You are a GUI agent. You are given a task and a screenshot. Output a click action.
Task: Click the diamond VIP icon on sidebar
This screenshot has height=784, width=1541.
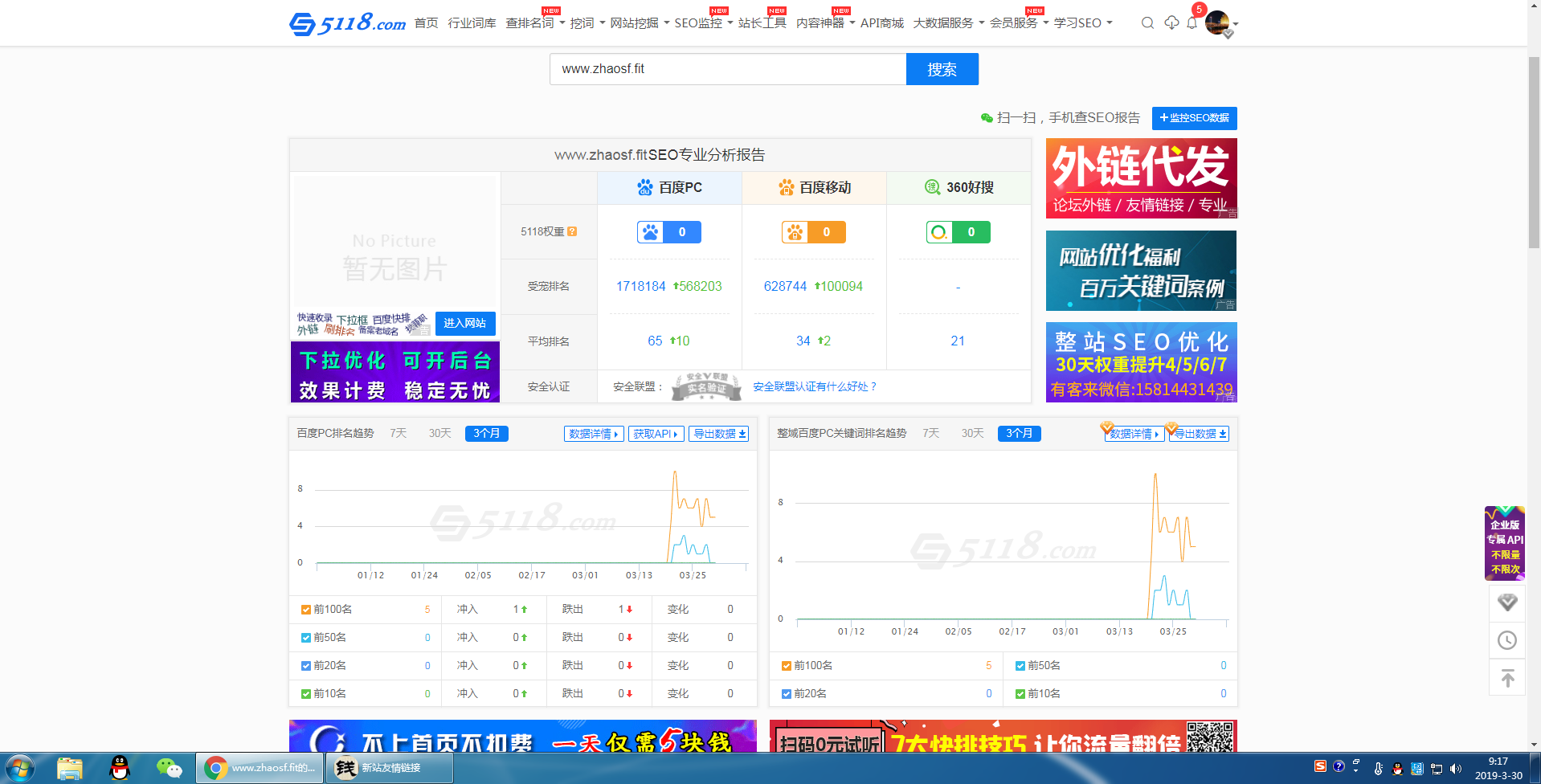coord(1507,602)
